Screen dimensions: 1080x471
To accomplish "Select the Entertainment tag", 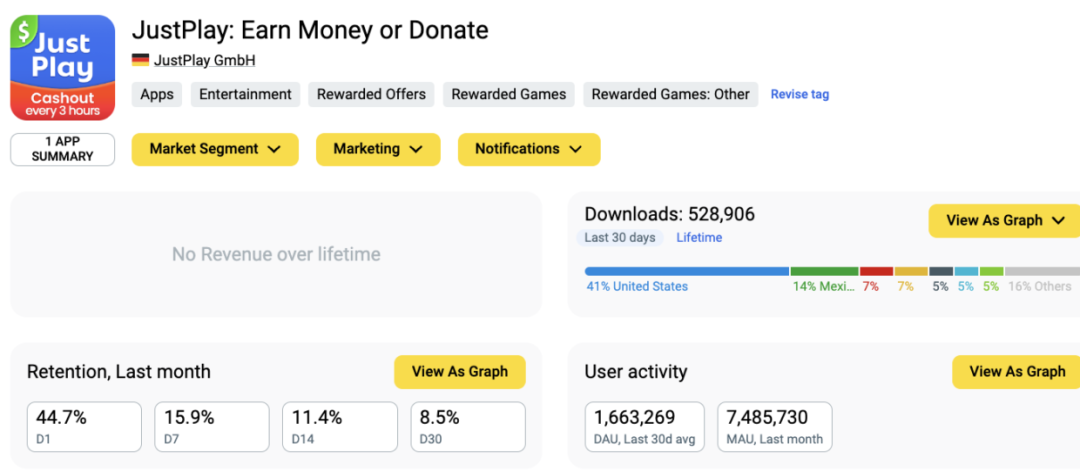I will pos(245,94).
